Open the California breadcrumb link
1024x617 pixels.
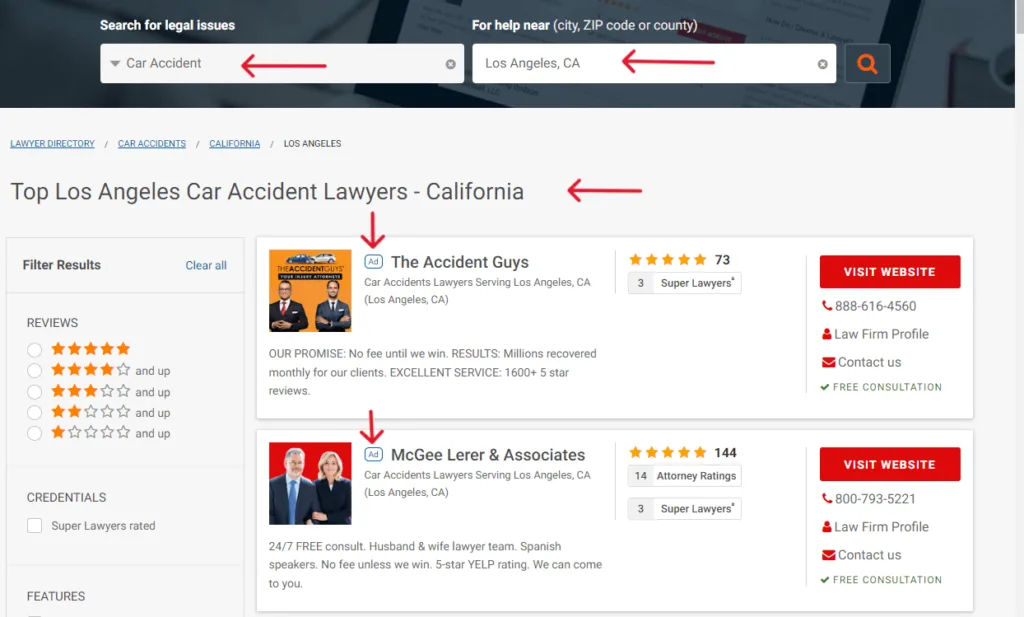(234, 144)
